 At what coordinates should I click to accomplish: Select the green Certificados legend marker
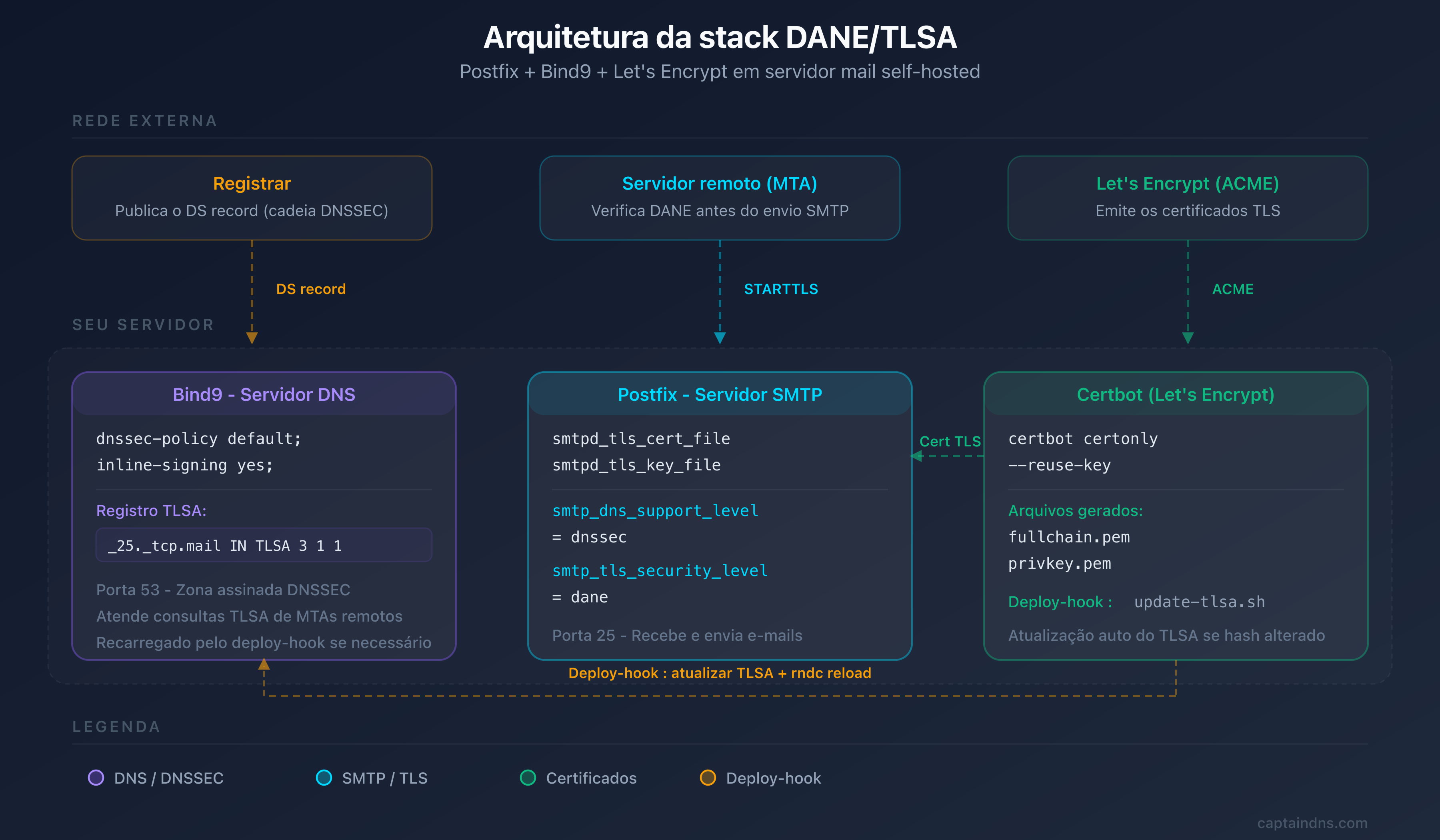tap(528, 778)
